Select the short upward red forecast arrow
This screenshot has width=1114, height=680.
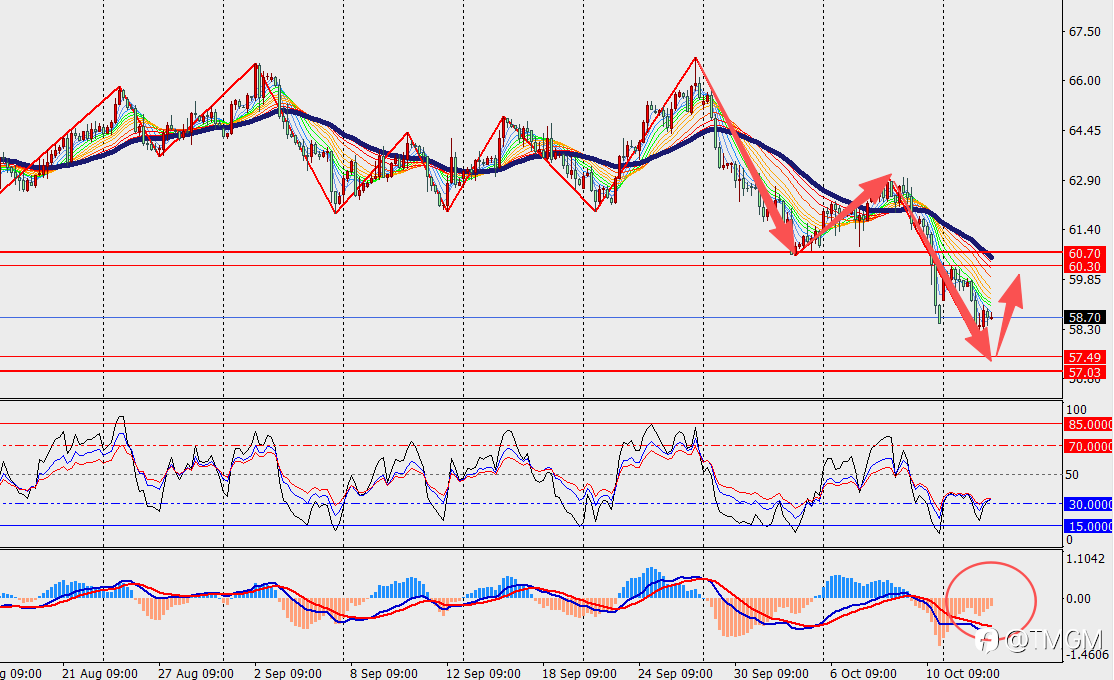(1009, 315)
